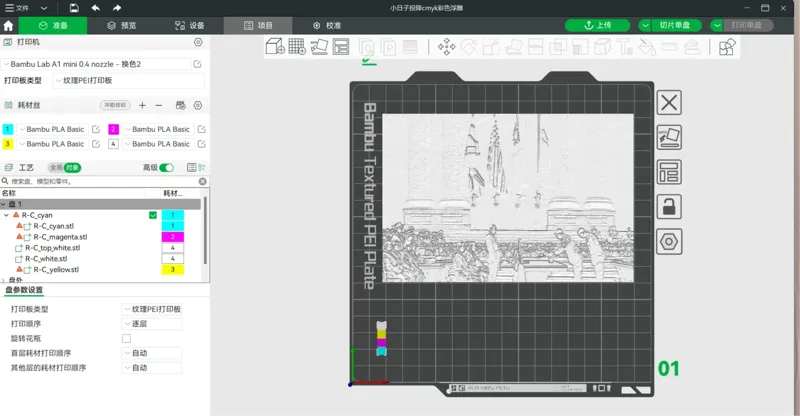
Task: Click the plate auto-orient icon beside plate
Action: click(x=669, y=137)
